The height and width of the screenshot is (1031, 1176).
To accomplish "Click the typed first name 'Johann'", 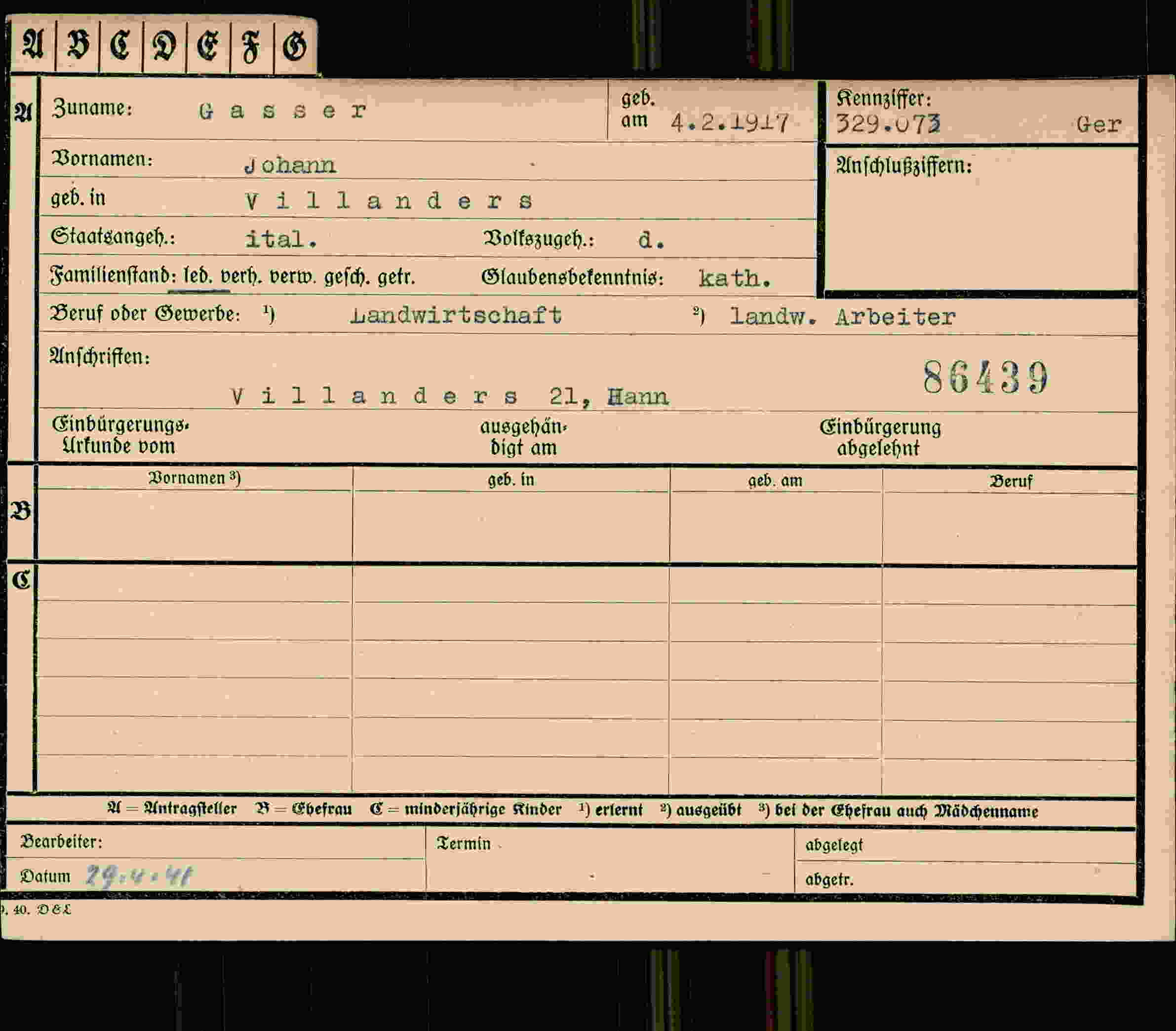I will [290, 166].
